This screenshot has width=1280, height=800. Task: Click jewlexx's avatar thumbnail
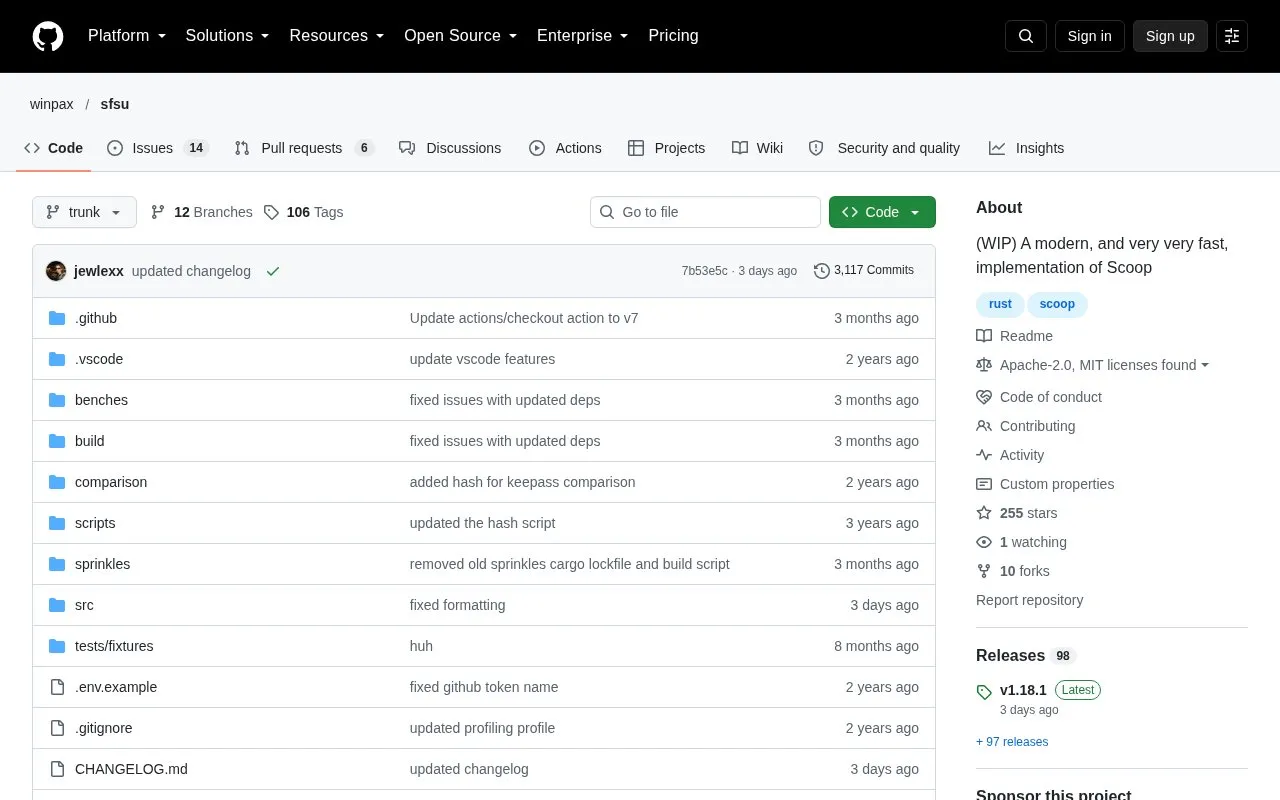pyautogui.click(x=56, y=271)
